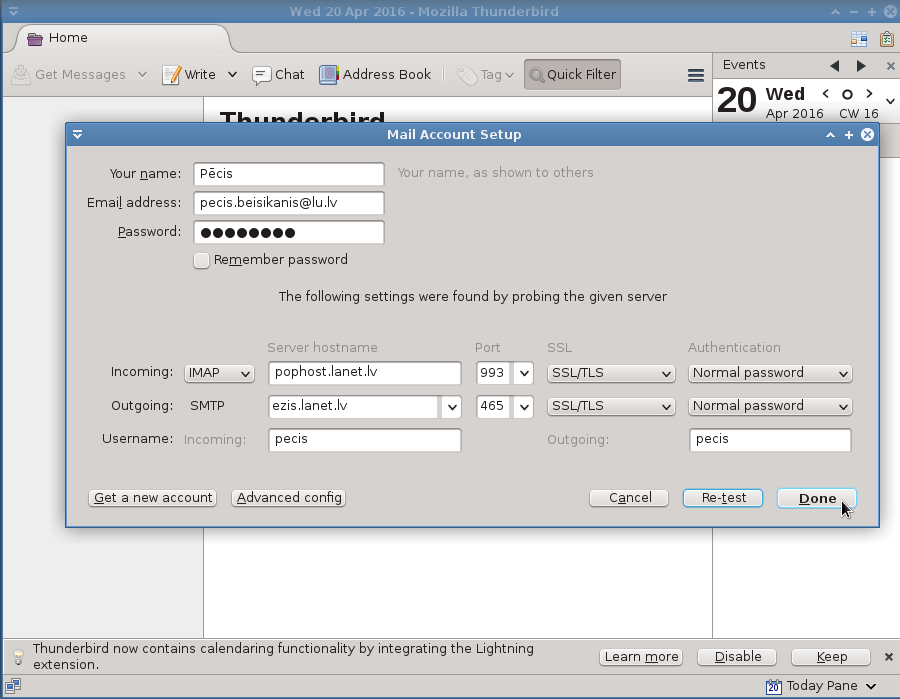Go to previous day in Events pane

pos(825,94)
